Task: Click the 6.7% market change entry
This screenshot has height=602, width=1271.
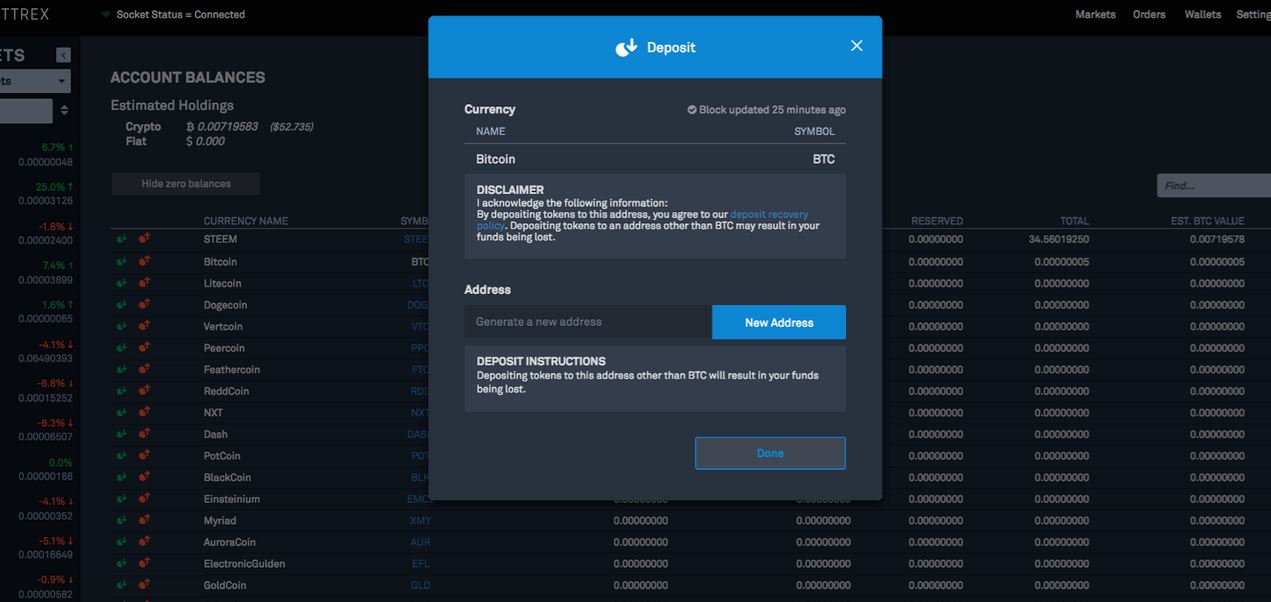Action: click(57, 147)
